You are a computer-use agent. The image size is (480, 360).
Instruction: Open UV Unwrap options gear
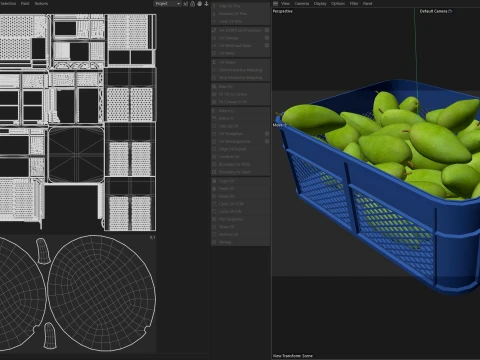coord(267,38)
